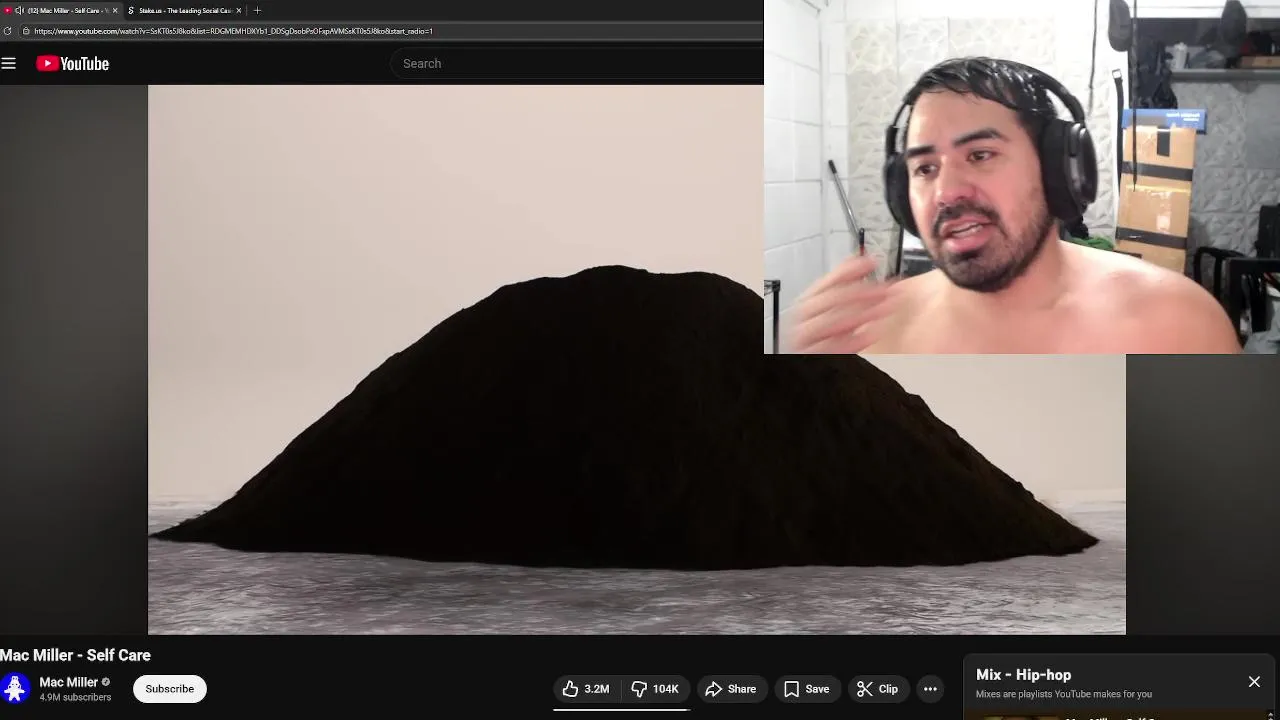Image resolution: width=1280 pixels, height=720 pixels.
Task: Save the video to a playlist
Action: click(807, 689)
